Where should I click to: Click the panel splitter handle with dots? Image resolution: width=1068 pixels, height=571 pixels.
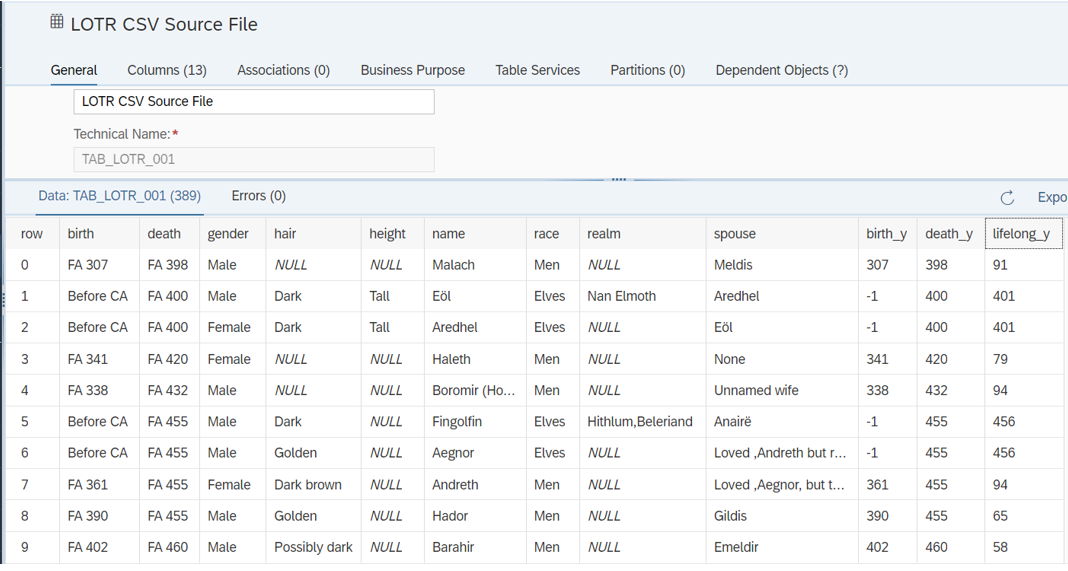pyautogui.click(x=618, y=179)
